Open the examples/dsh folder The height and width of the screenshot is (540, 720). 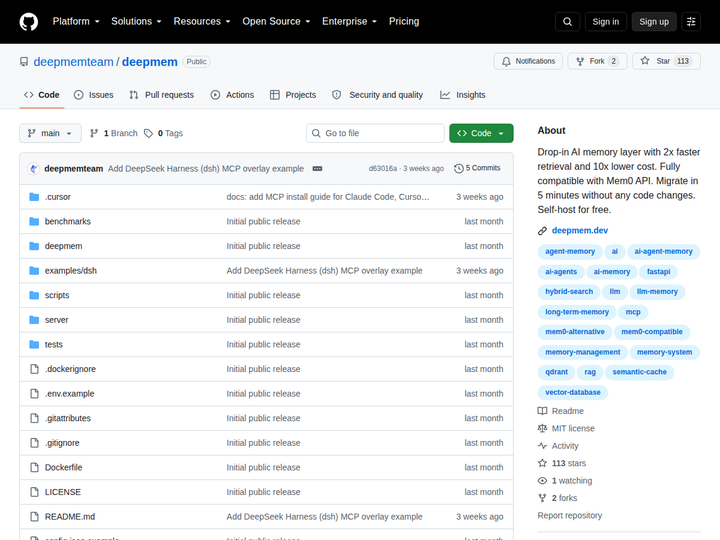[x=71, y=271]
